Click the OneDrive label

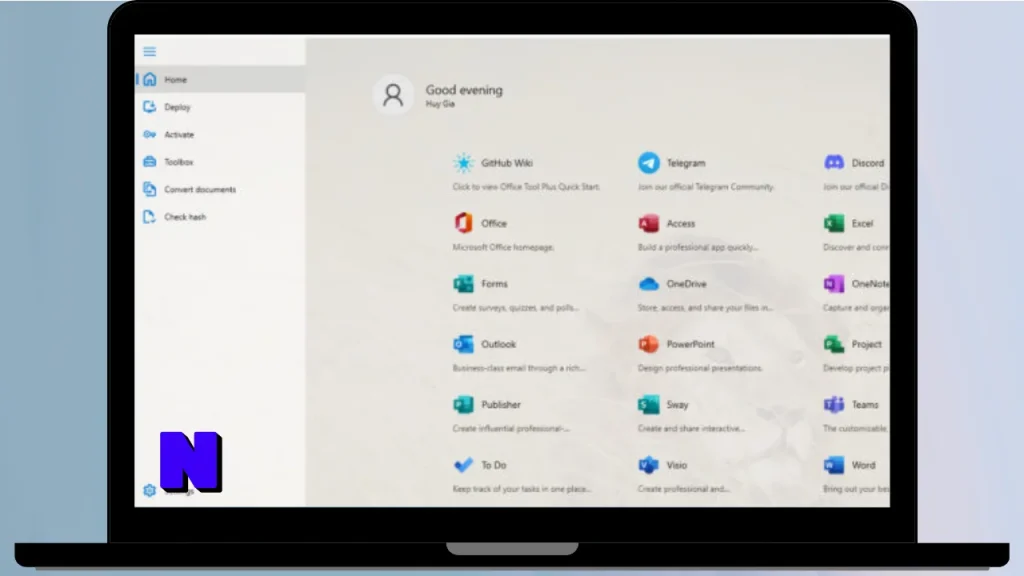pos(686,283)
